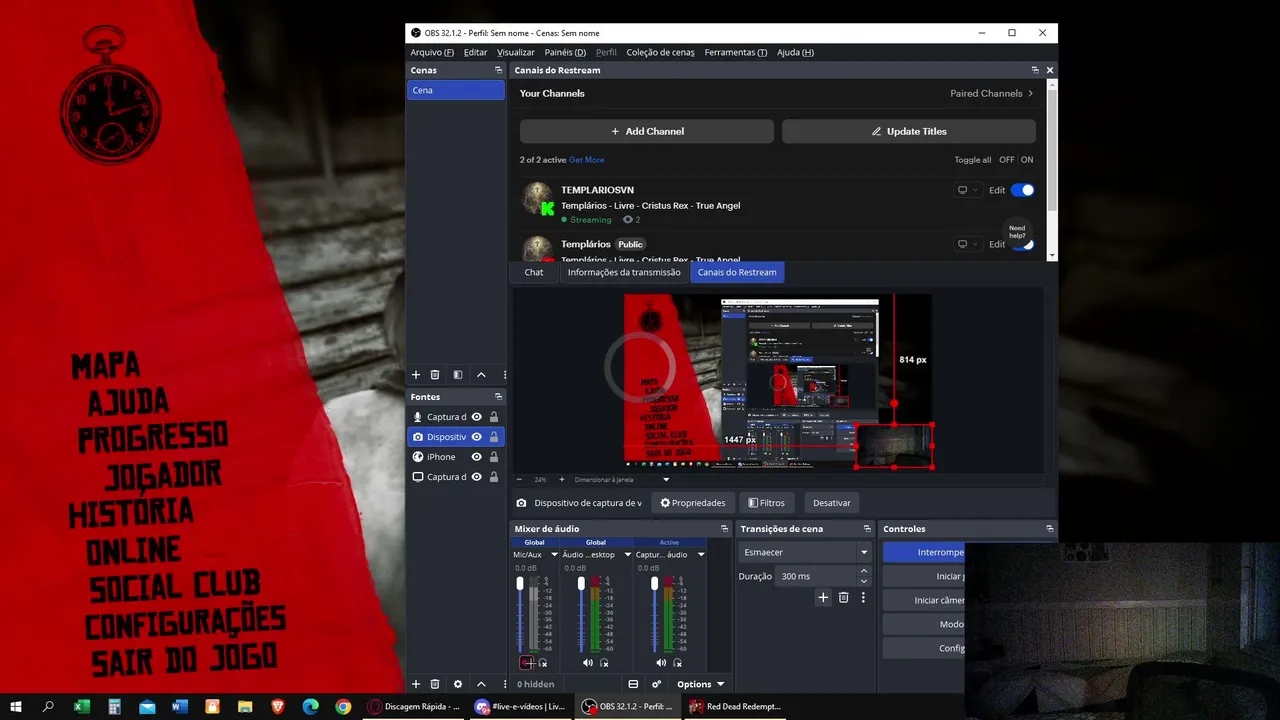Zoom out the preview with the minus icon
Viewport: 1280px width, 720px height.
click(519, 480)
